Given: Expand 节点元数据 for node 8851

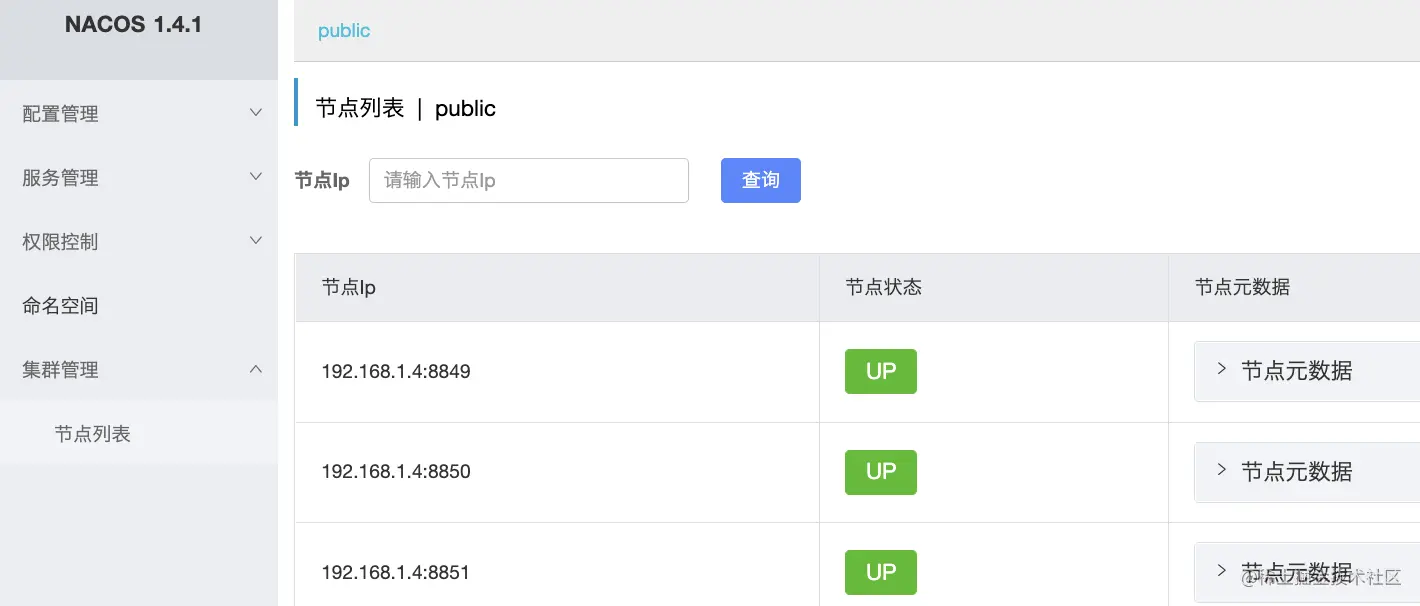Looking at the screenshot, I should pos(1296,572).
